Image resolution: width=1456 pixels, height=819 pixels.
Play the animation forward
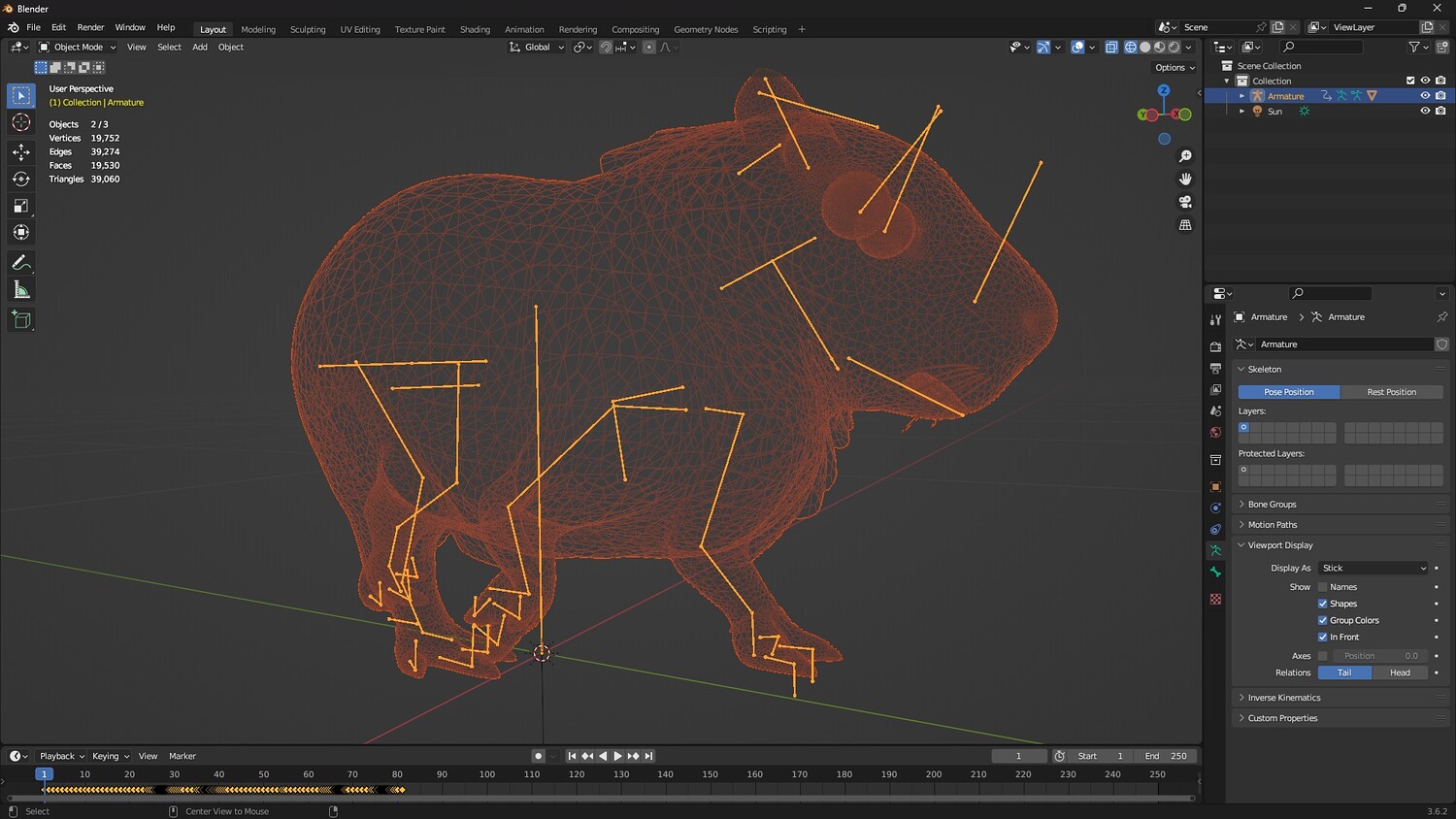click(617, 756)
